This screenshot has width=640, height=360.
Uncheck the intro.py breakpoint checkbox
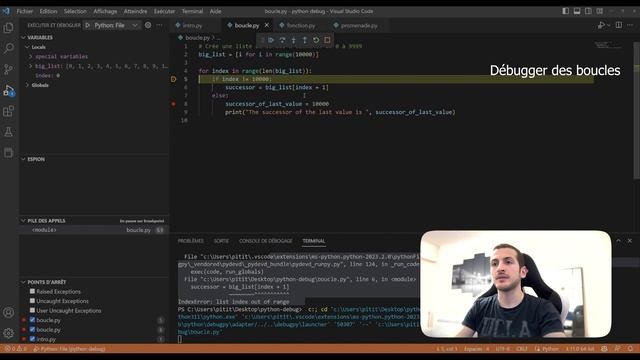pyautogui.click(x=32, y=339)
